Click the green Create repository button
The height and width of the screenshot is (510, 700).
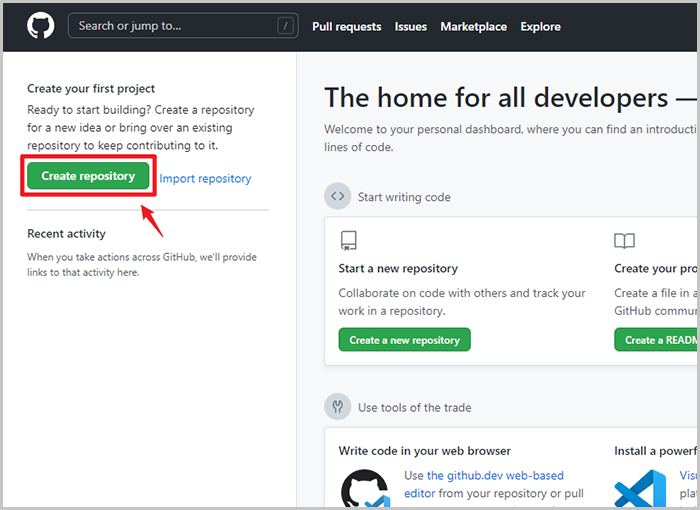point(88,176)
